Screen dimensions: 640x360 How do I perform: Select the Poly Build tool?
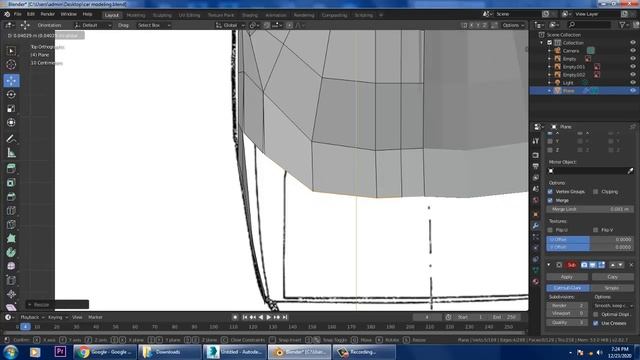tap(11, 238)
